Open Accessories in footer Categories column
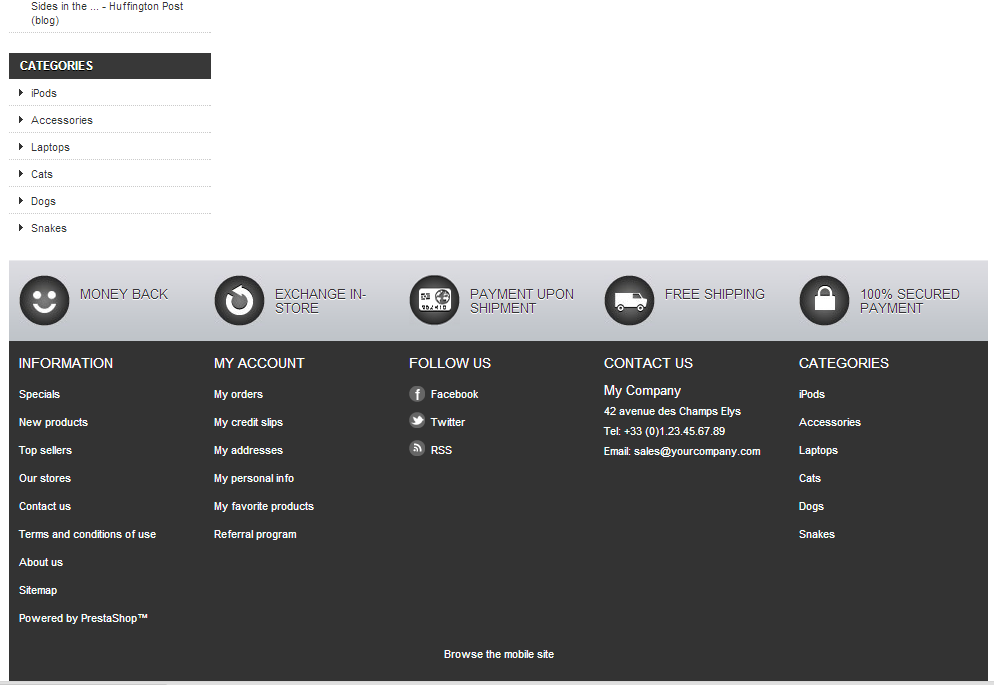 tap(830, 422)
